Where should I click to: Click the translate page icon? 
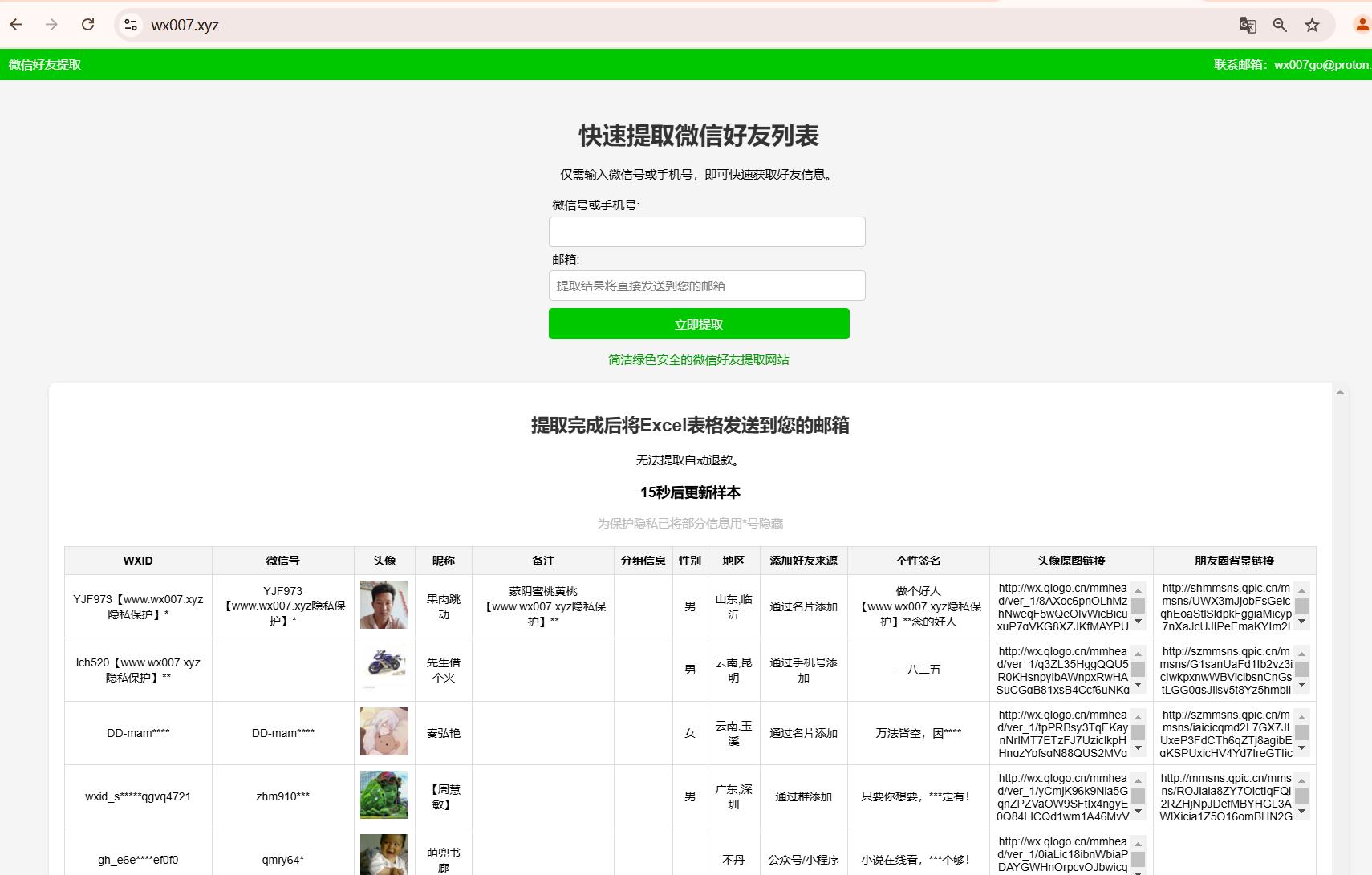coord(1248,25)
